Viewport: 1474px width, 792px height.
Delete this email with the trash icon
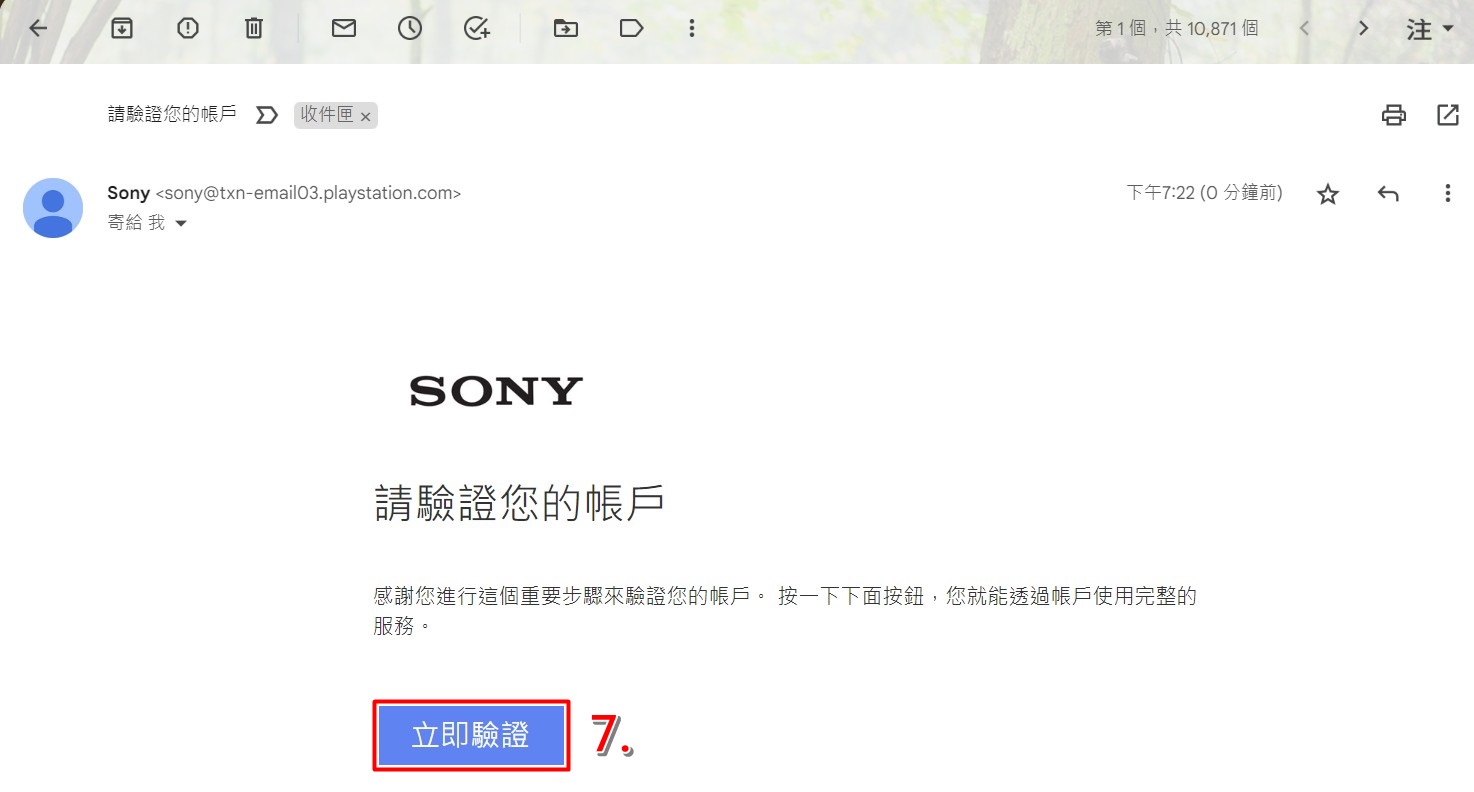[254, 28]
